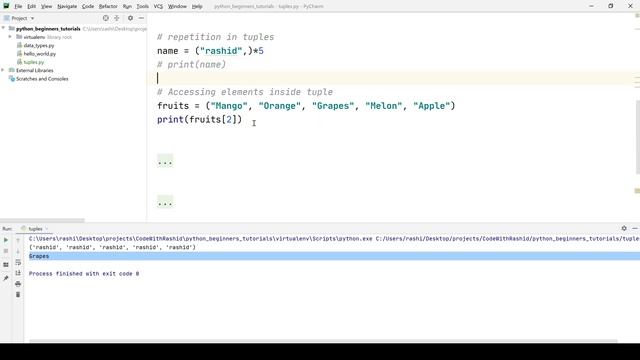Image resolution: width=640 pixels, height=360 pixels.
Task: Open the Tools menu
Action: pos(142,7)
